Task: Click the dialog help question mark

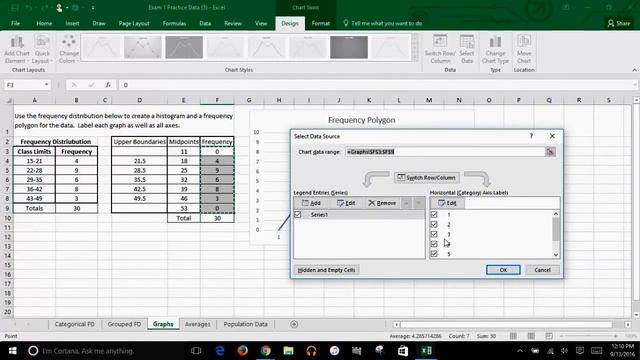Action: pos(531,136)
